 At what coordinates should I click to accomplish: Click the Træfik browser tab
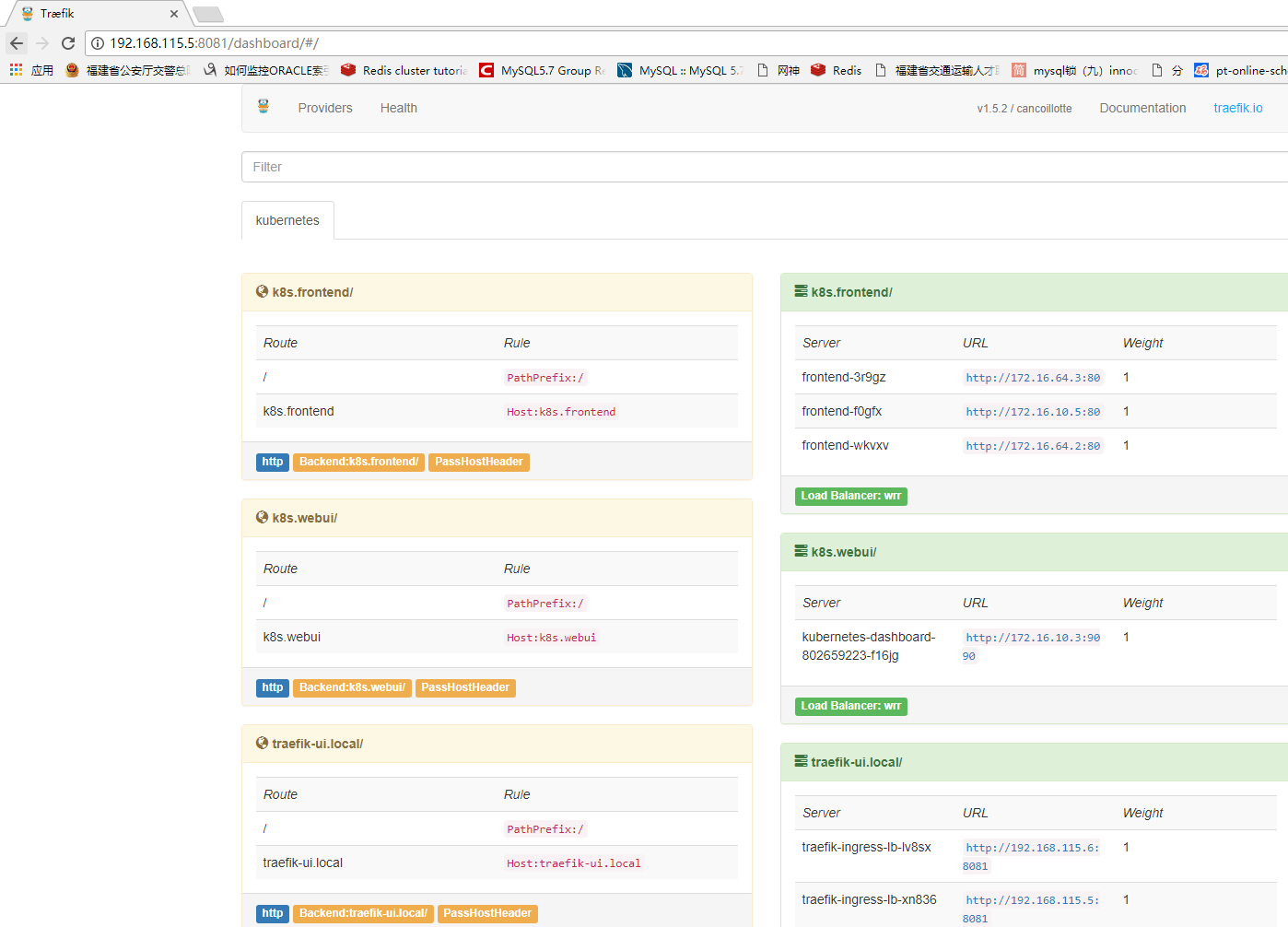click(x=97, y=14)
